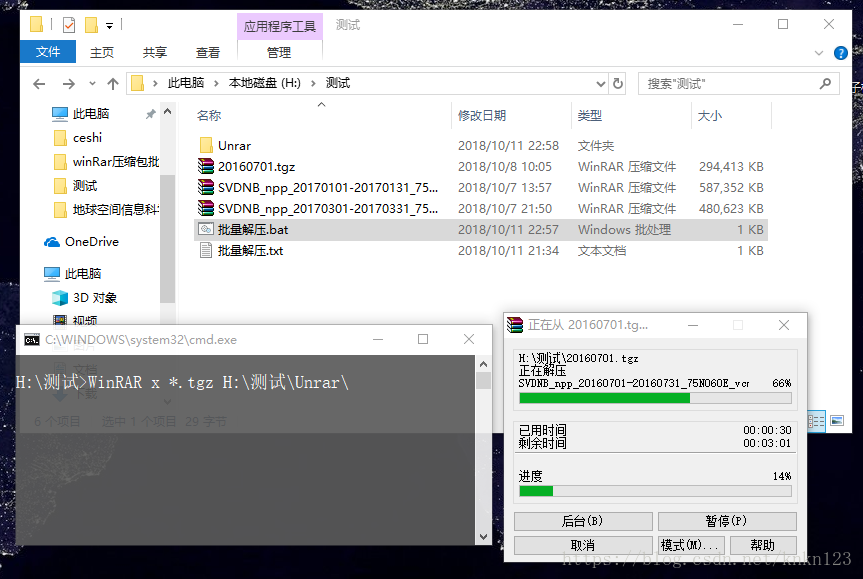The height and width of the screenshot is (579, 863).
Task: Switch to details view icon in status bar
Action: 816,422
